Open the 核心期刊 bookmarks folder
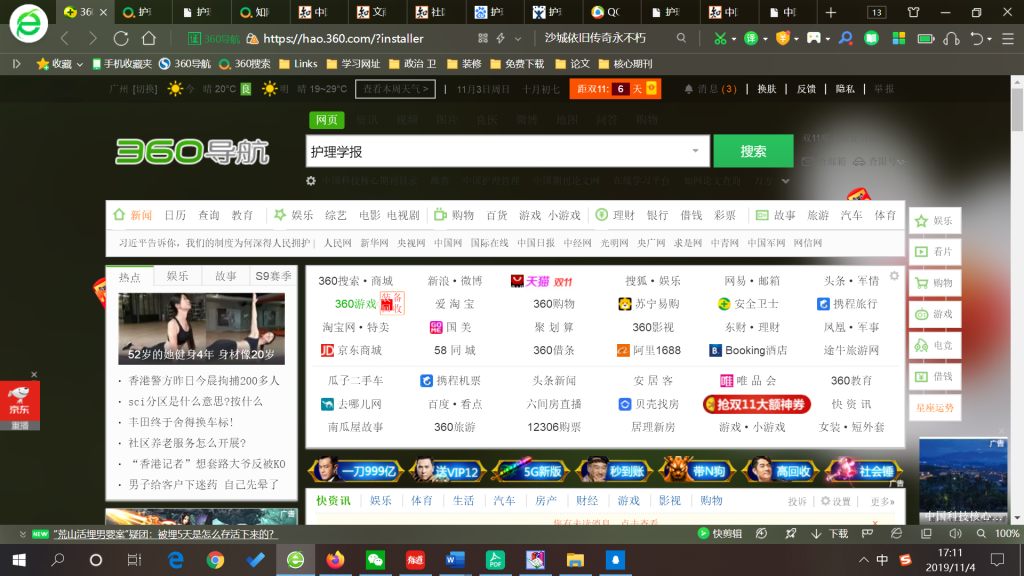The height and width of the screenshot is (576, 1024). (626, 64)
